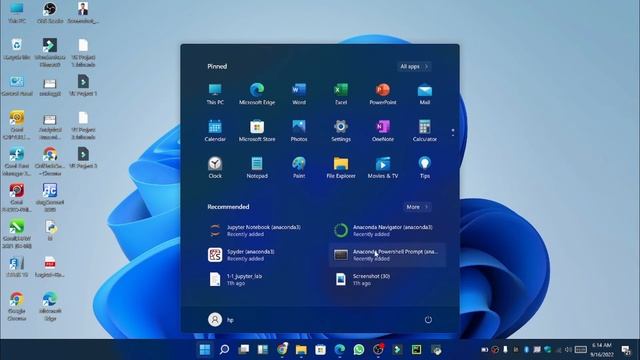The height and width of the screenshot is (360, 640).
Task: Show All apps list
Action: click(x=414, y=67)
